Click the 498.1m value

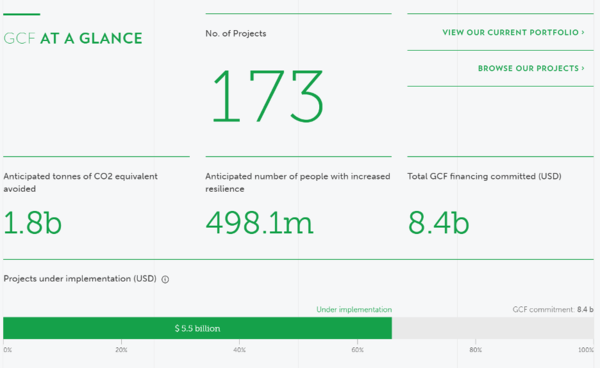pyautogui.click(x=259, y=223)
